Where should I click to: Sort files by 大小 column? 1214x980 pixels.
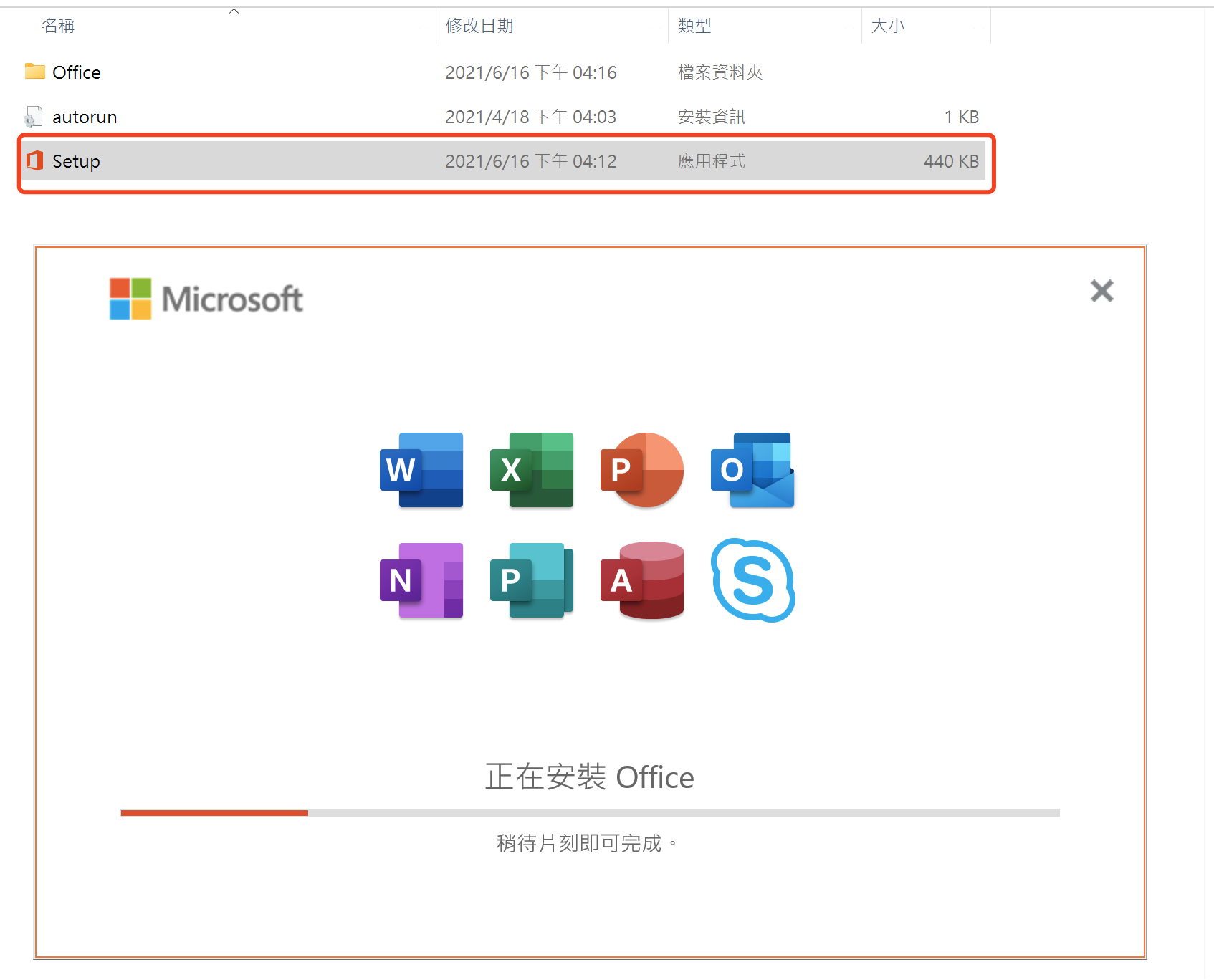click(x=887, y=27)
